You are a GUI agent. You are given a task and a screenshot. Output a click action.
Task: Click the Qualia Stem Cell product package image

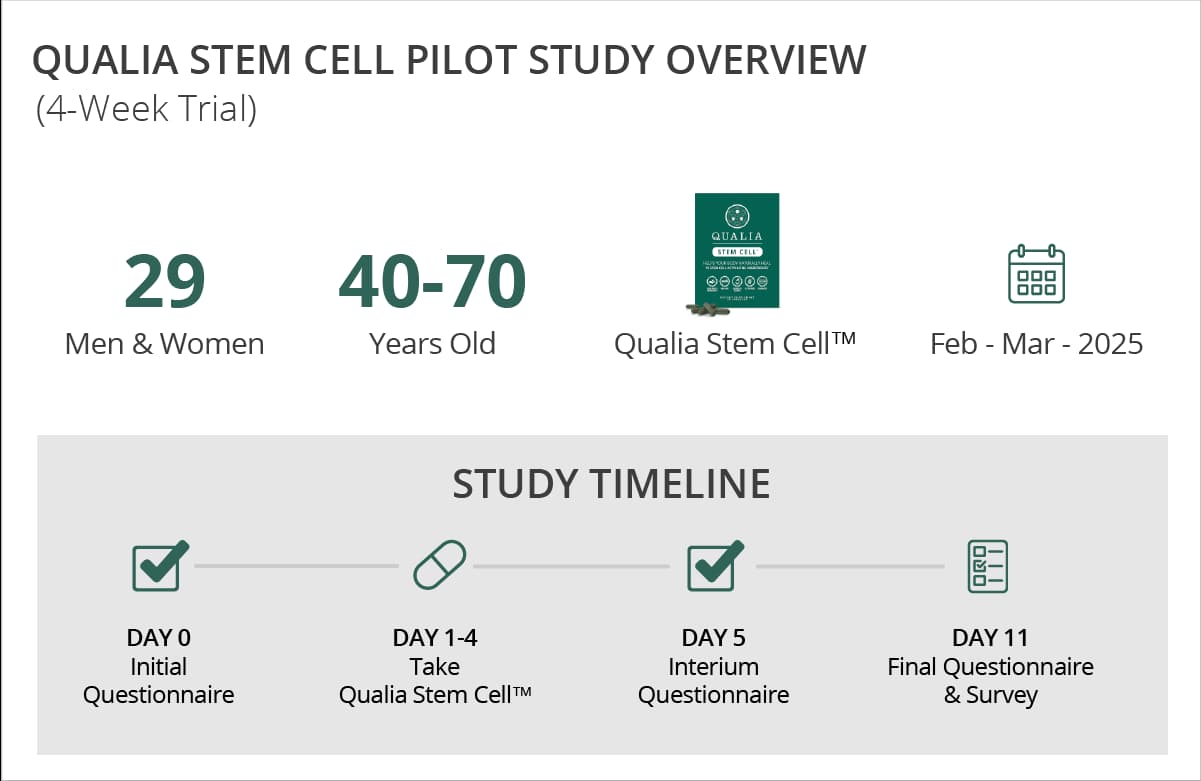point(737,250)
